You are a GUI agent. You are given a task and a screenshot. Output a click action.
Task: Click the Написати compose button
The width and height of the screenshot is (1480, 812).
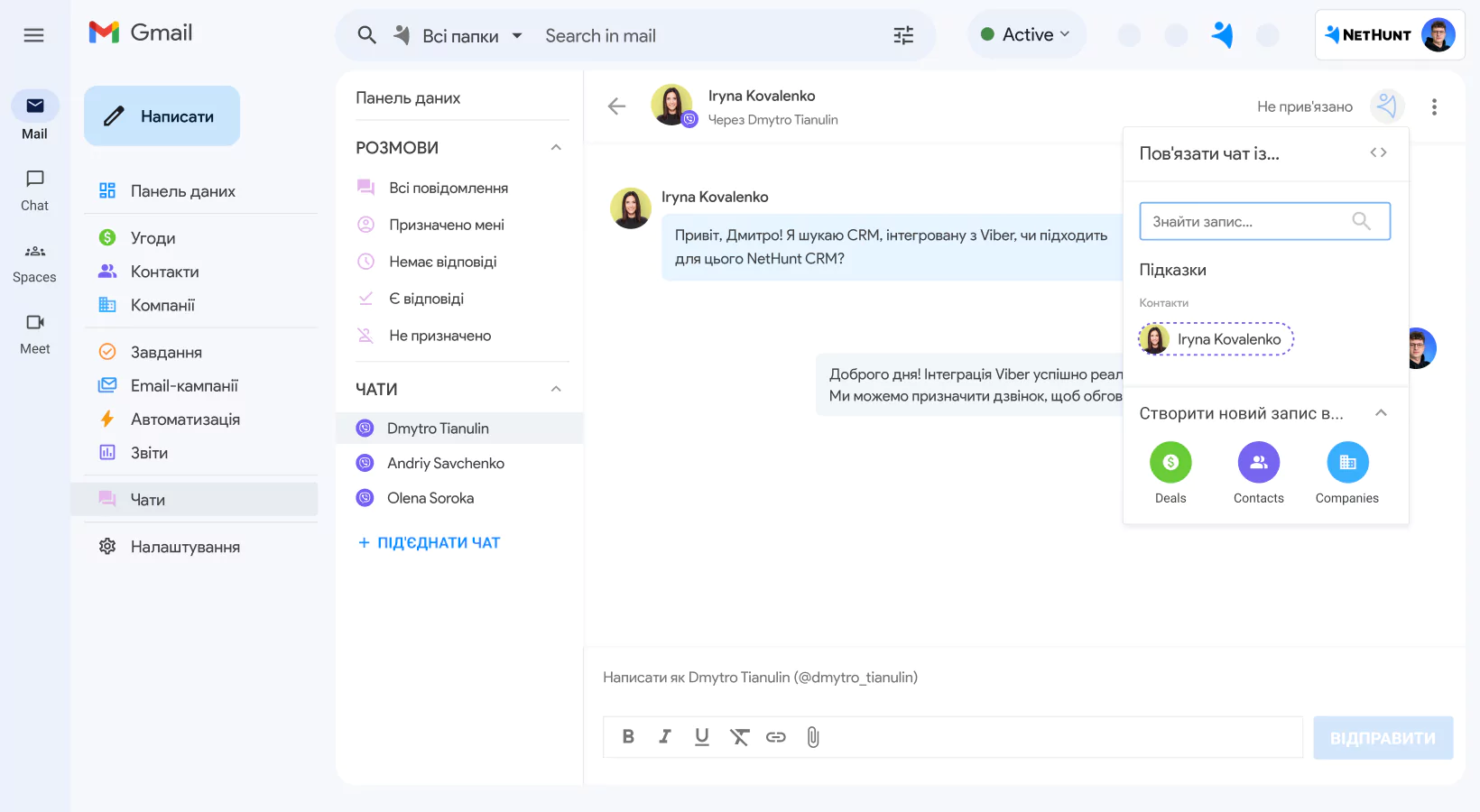[162, 115]
